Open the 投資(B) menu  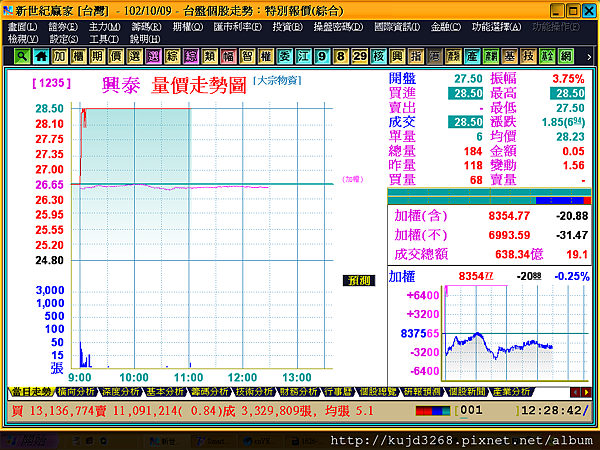288,27
